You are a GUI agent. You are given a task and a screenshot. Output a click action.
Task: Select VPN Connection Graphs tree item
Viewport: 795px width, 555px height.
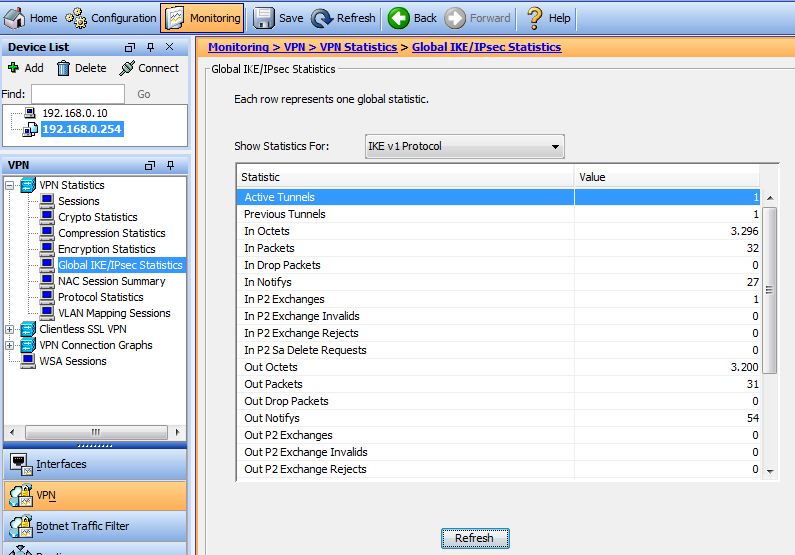96,345
